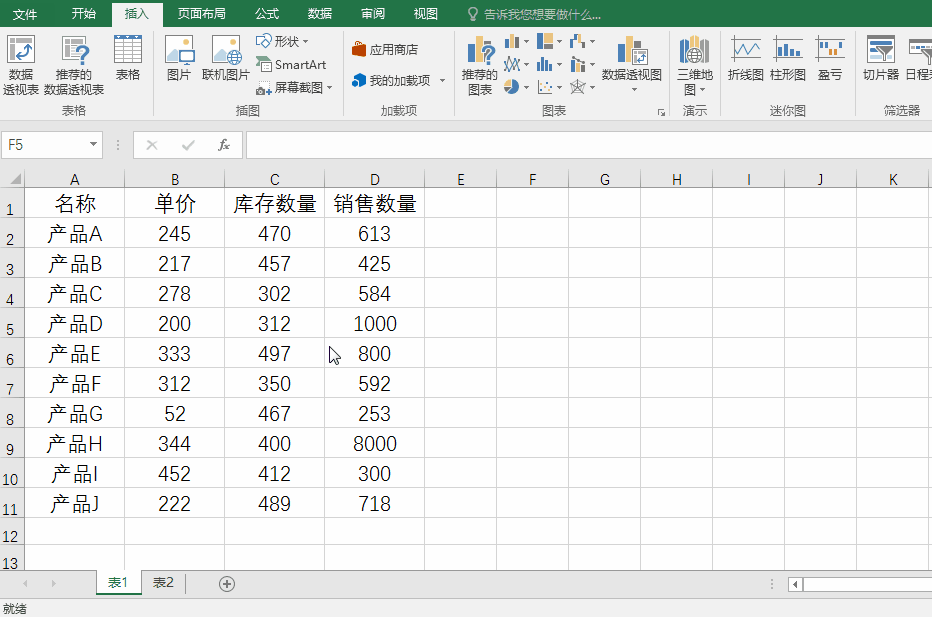Image resolution: width=932 pixels, height=617 pixels.
Task: Click the next sheet navigation arrow
Action: 53,584
